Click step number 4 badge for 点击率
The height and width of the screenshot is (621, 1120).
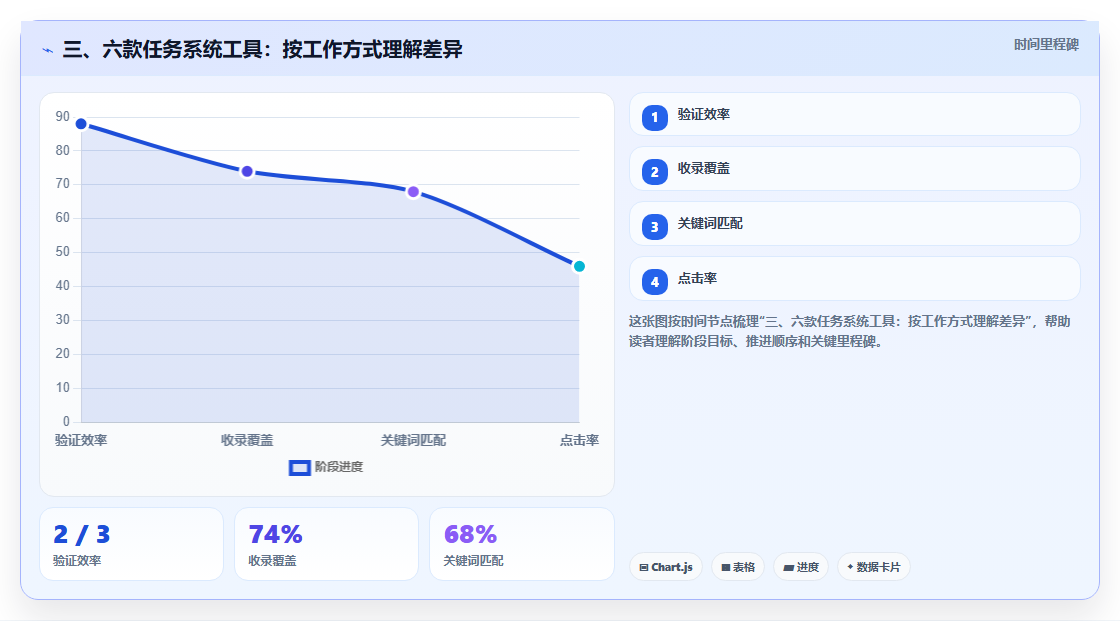654,282
